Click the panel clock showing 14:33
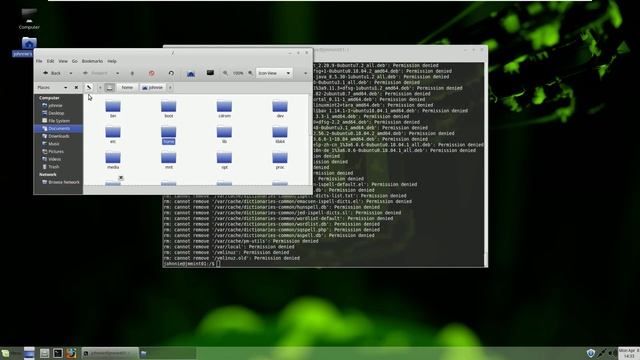Viewport: 640px width, 360px height. click(x=629, y=353)
